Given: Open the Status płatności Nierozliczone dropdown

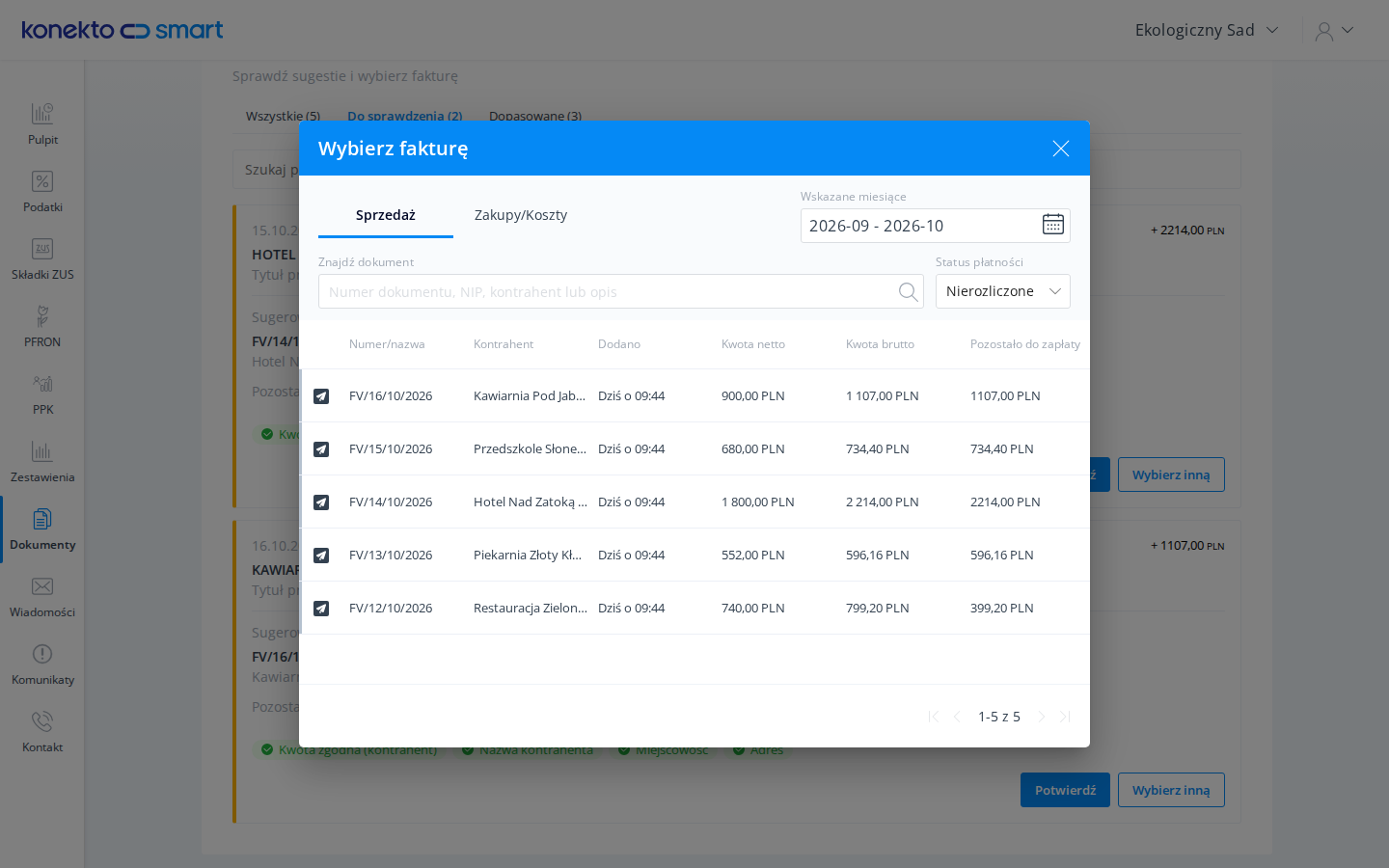Looking at the screenshot, I should pyautogui.click(x=1002, y=291).
